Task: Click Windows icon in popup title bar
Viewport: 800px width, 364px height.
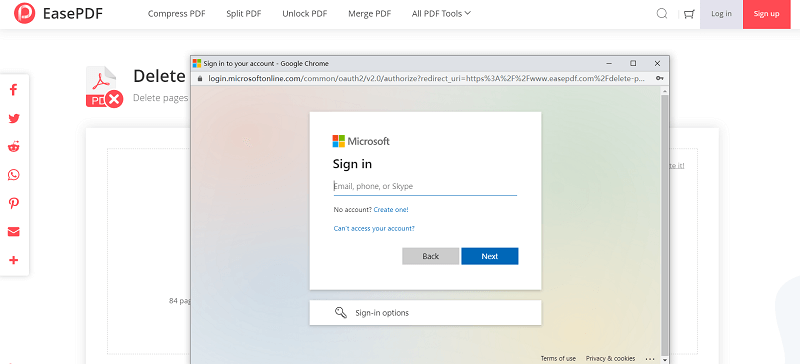Action: tap(196, 63)
